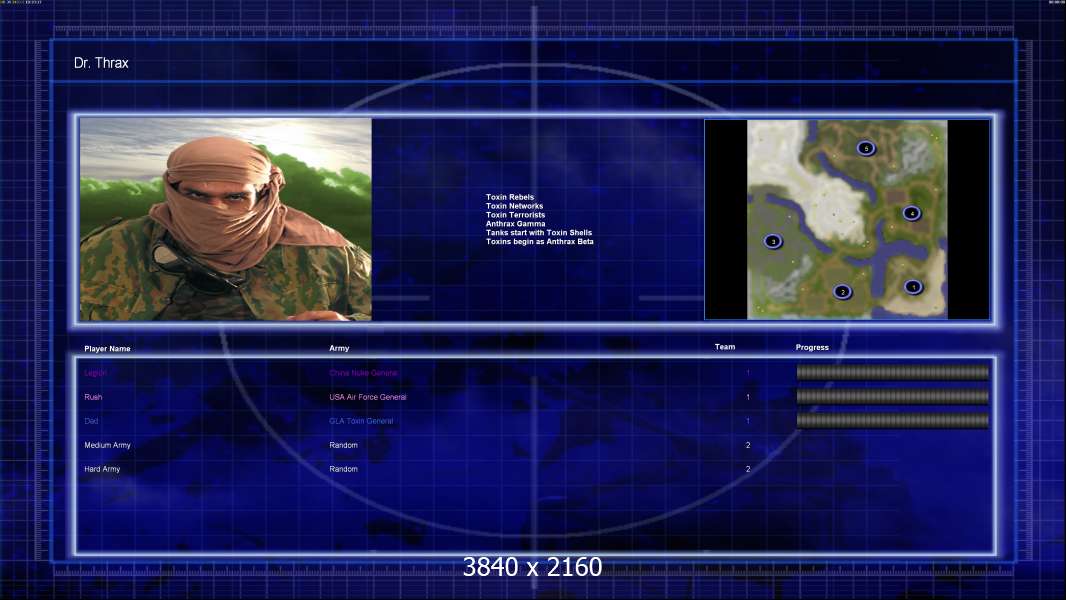Screen dimensions: 1066x600
Task: Click Toxins begin as Anthrax Beta line
Action: 540,241
